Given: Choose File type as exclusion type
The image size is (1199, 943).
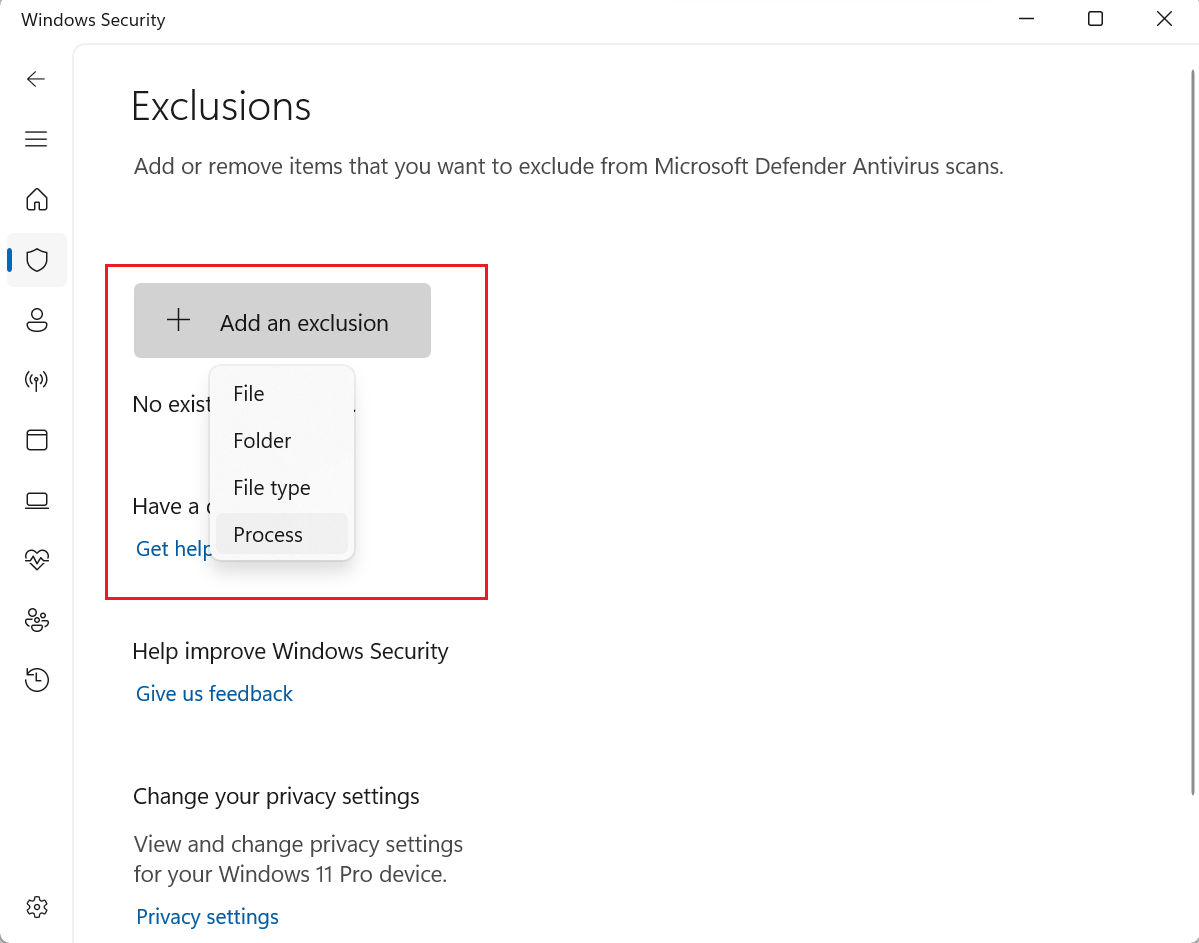Looking at the screenshot, I should pos(271,487).
